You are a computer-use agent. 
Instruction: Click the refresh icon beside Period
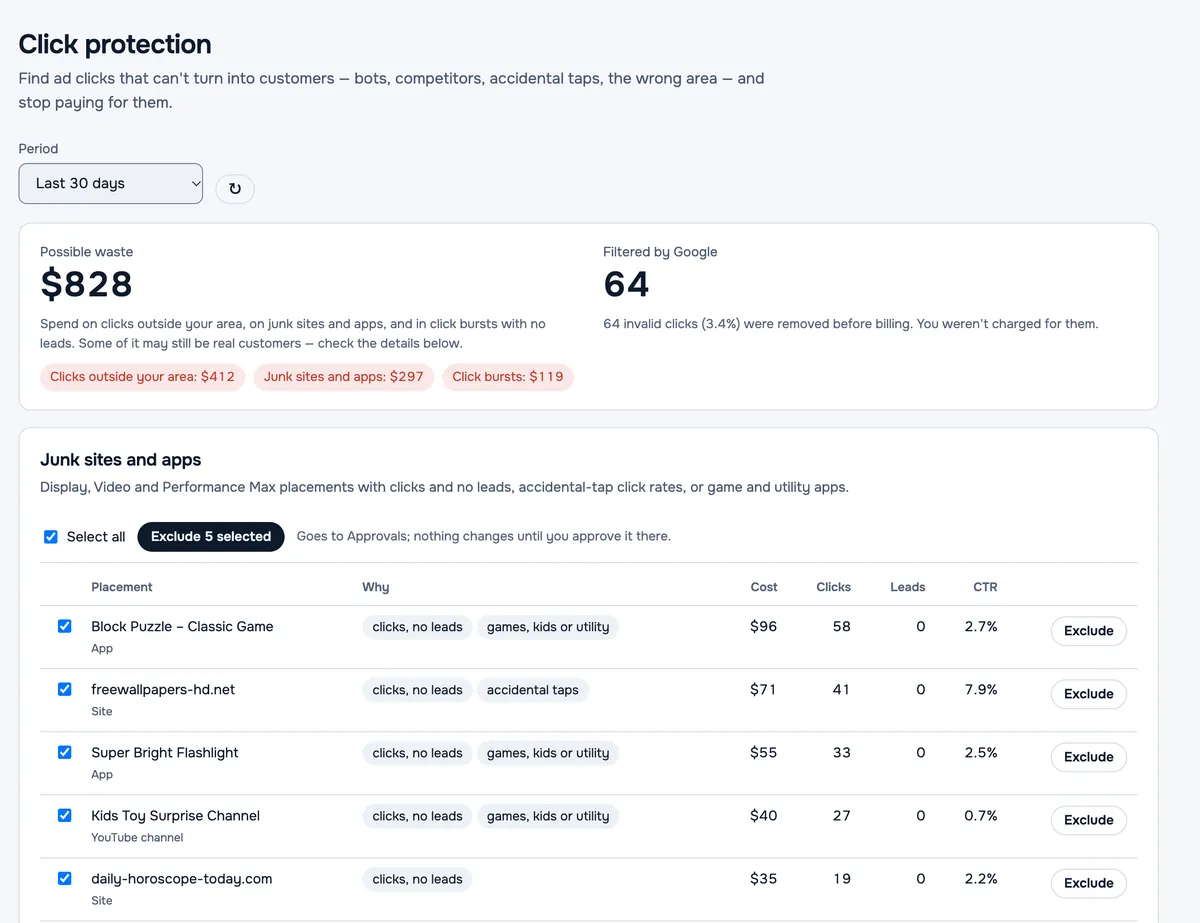[x=235, y=188]
